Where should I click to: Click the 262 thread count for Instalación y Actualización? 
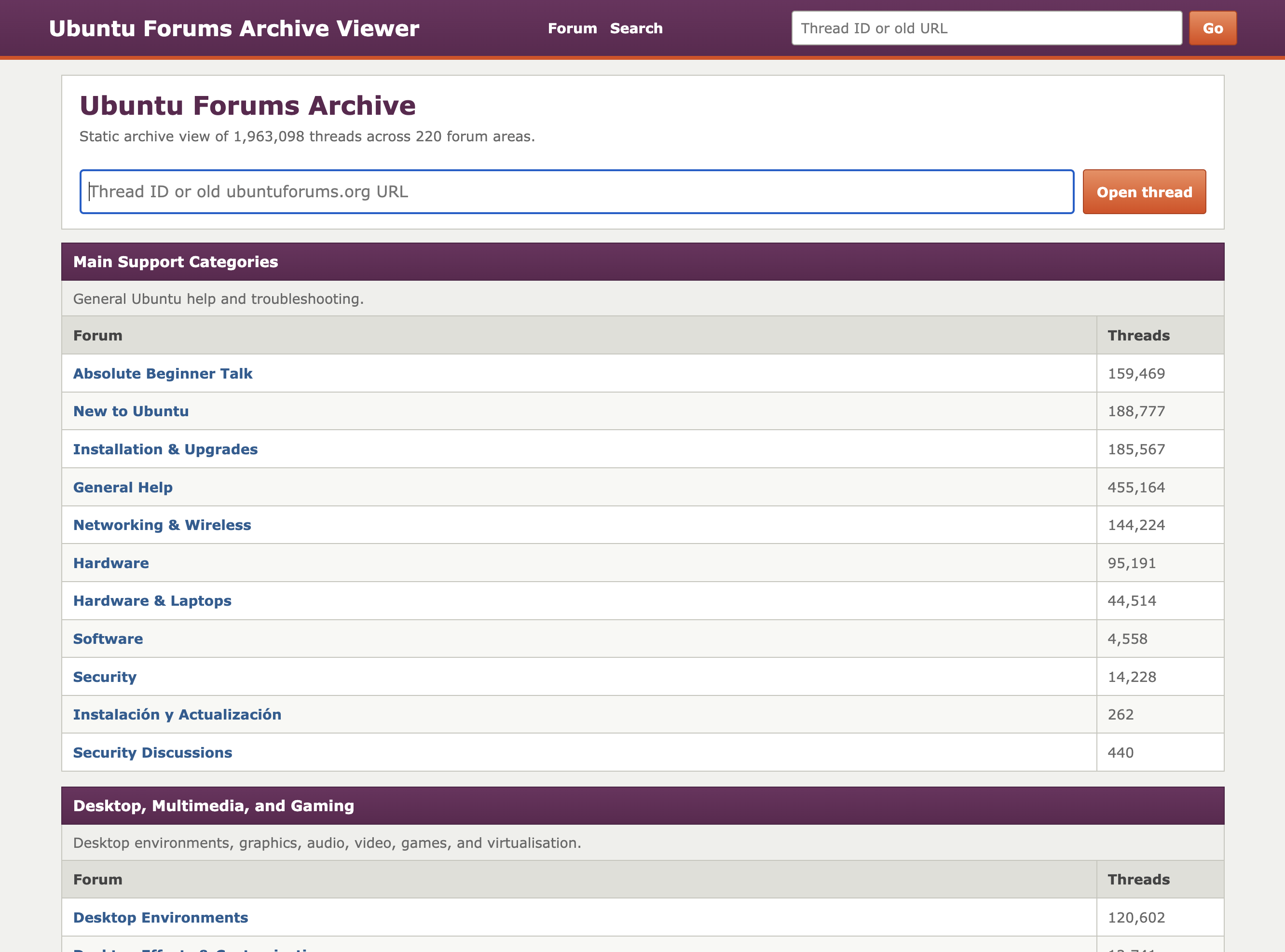coord(1121,715)
